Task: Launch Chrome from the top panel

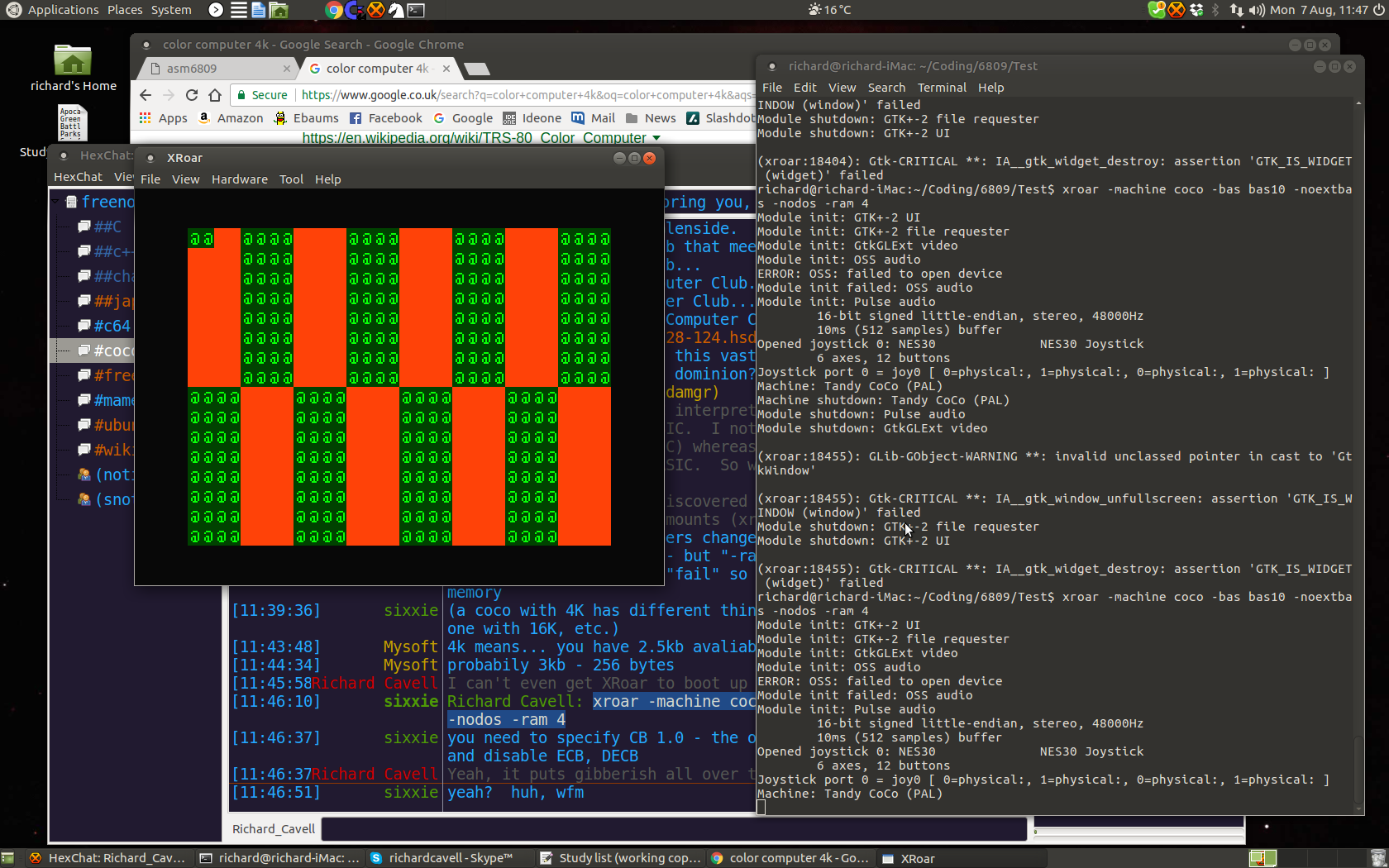Action: point(334,10)
